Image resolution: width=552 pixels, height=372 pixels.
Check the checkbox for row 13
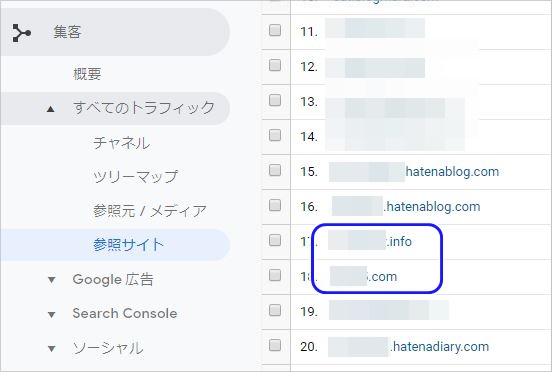point(275,100)
